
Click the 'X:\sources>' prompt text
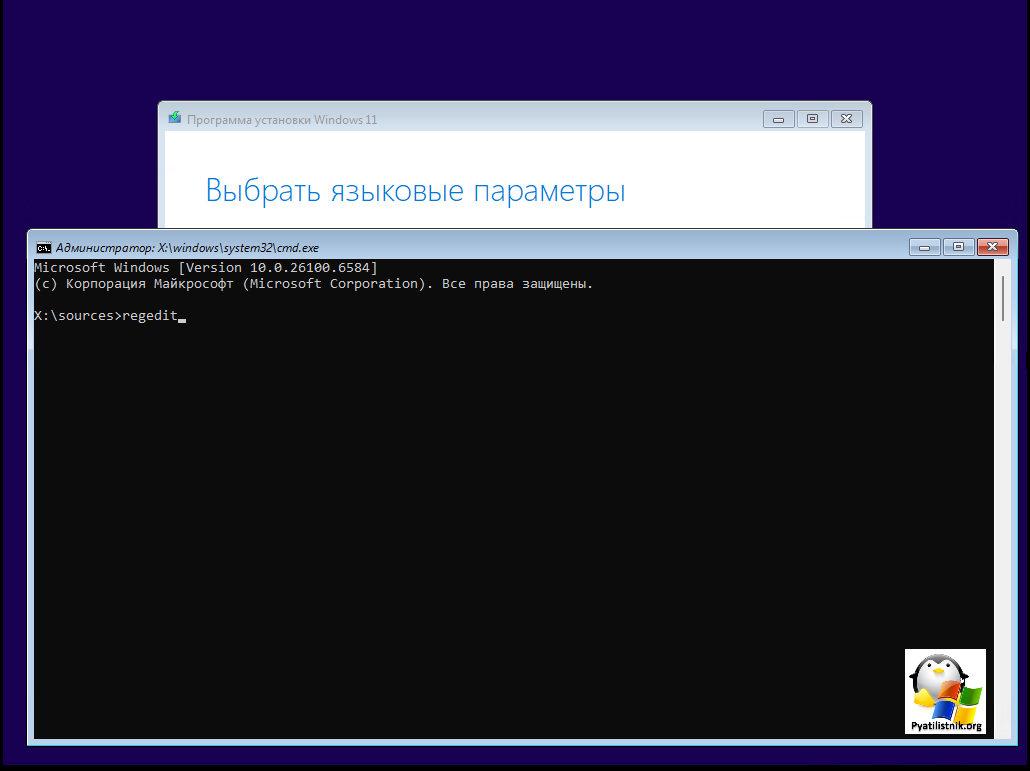76,316
